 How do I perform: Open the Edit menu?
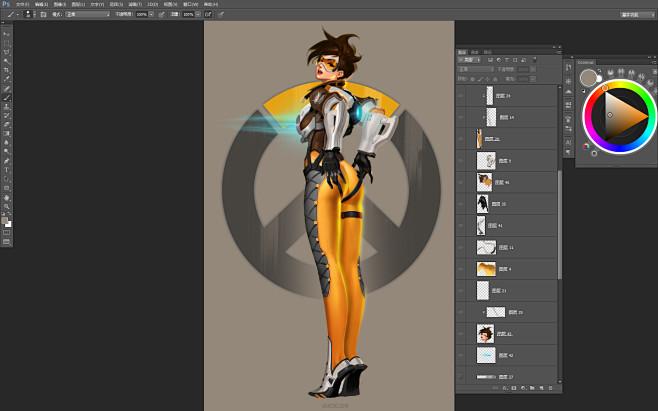[x=41, y=4]
